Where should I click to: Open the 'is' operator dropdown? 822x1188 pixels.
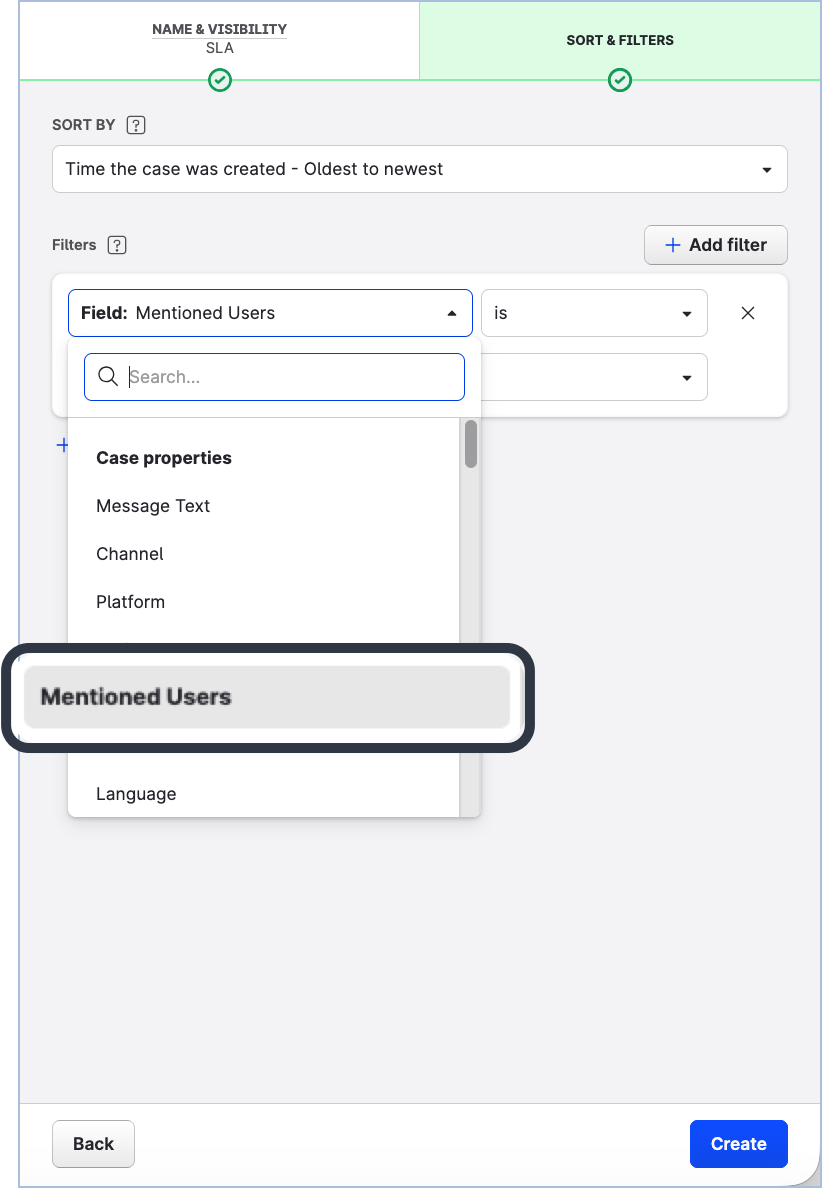[594, 313]
